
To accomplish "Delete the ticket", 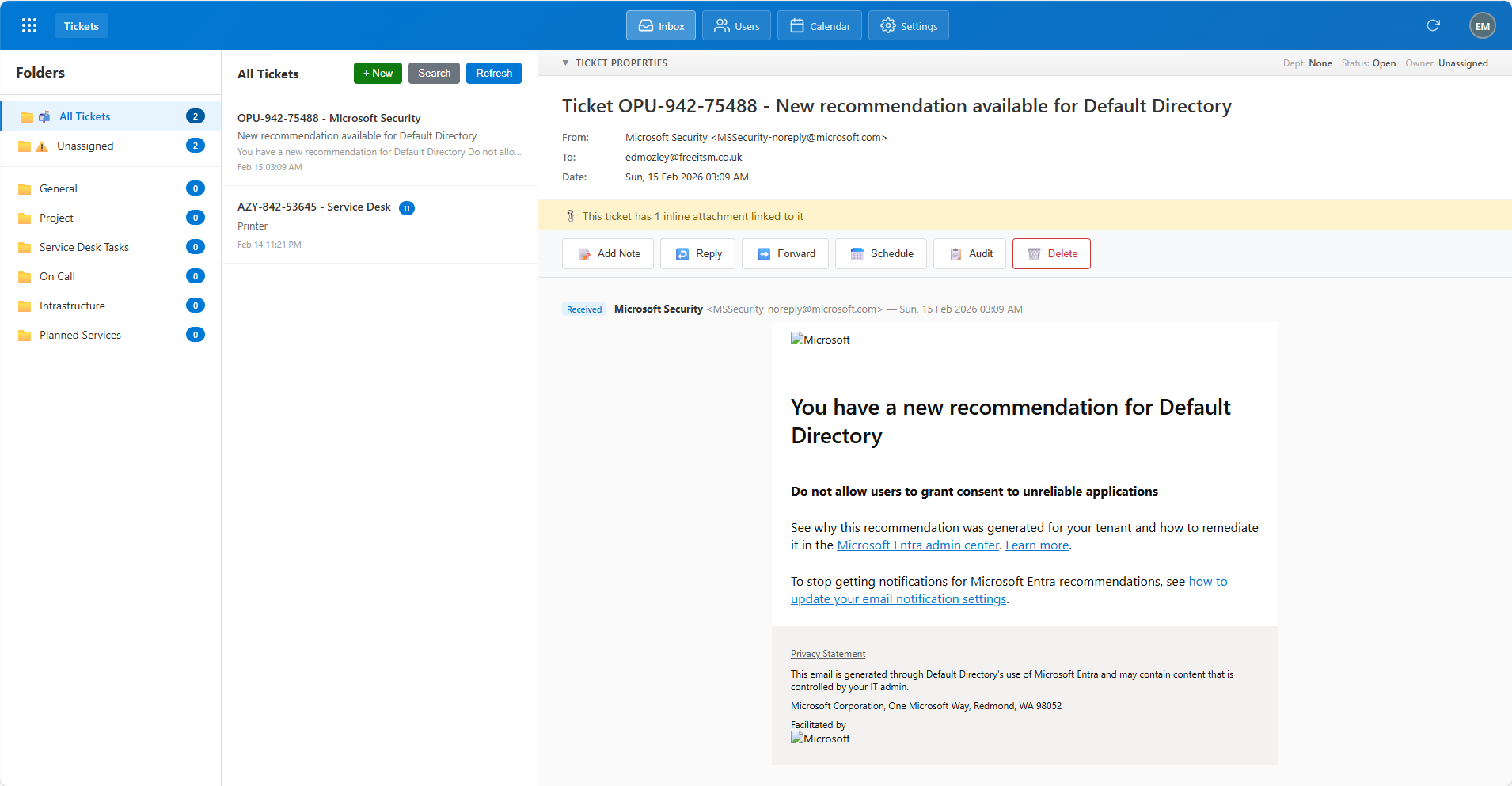I will pos(1051,254).
